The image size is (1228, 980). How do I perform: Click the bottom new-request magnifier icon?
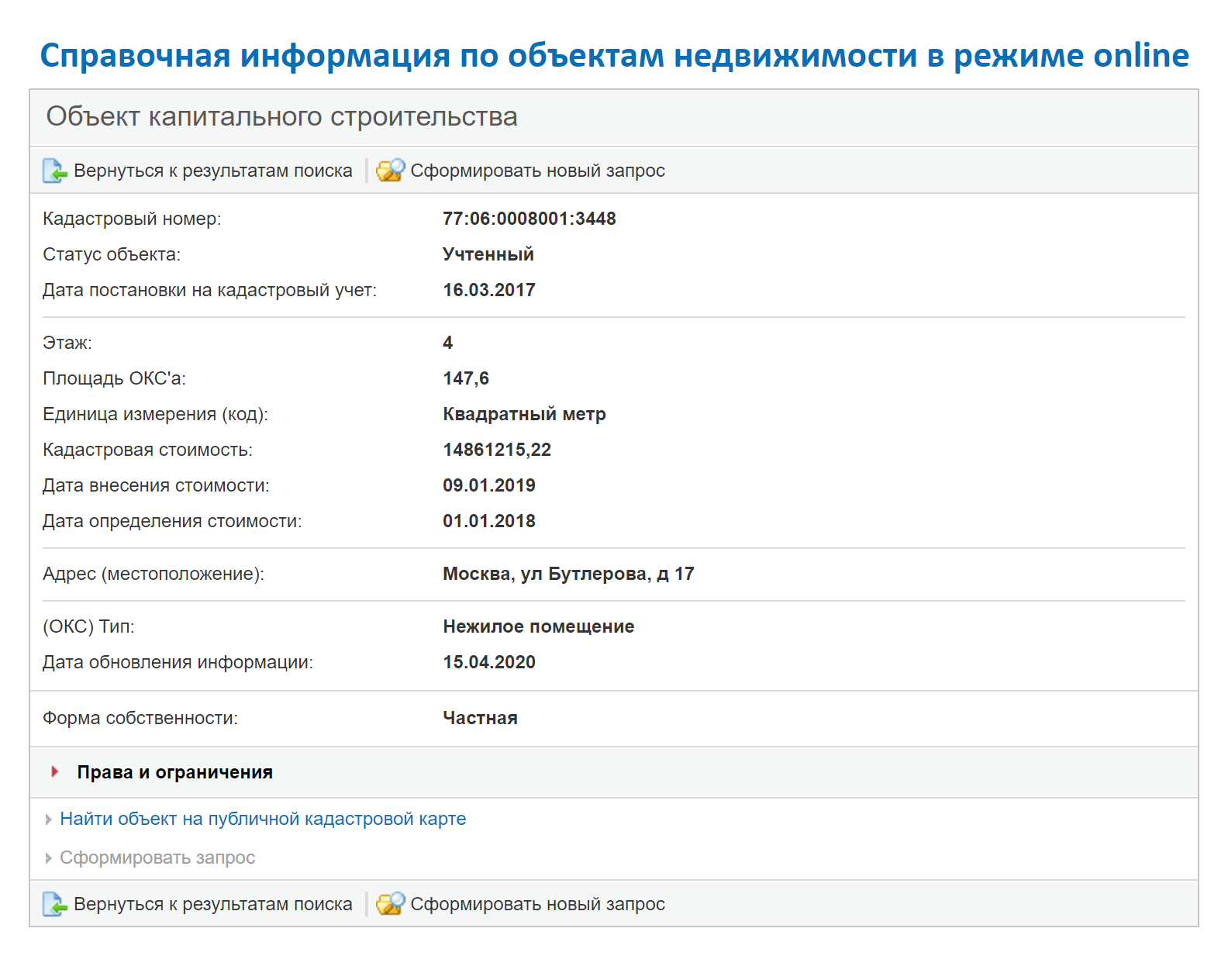pyautogui.click(x=391, y=904)
